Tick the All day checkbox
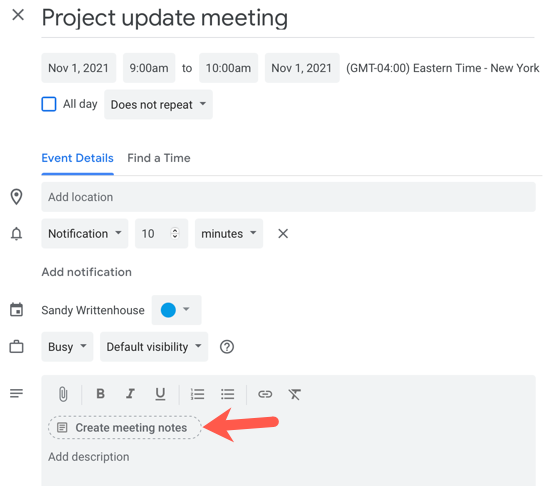Screen dimensions: 546x486 click(x=49, y=104)
